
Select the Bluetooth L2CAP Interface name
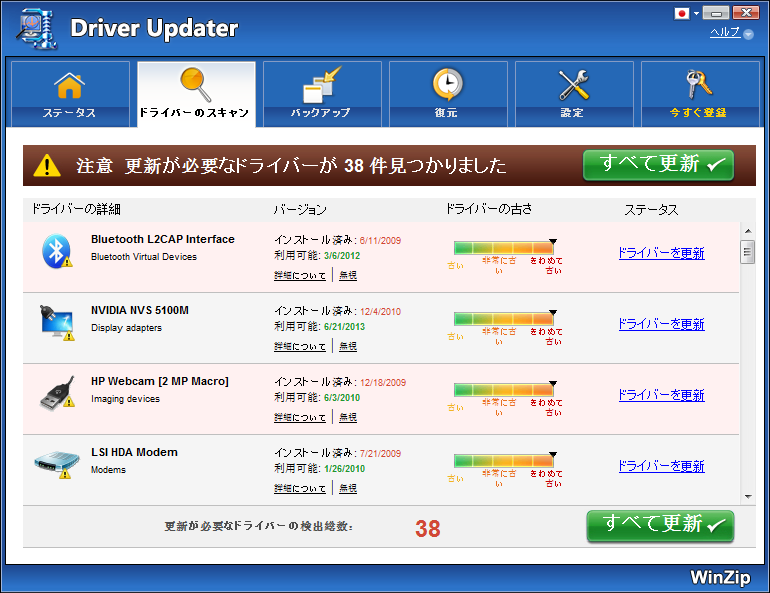tap(163, 239)
